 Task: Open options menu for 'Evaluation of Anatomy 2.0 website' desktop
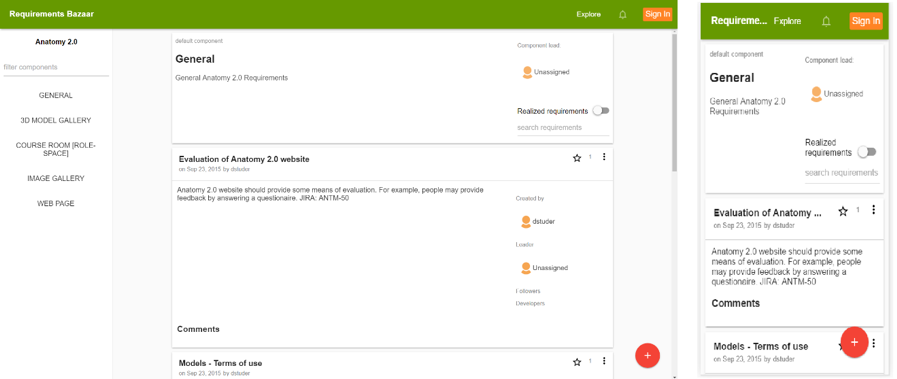click(604, 157)
